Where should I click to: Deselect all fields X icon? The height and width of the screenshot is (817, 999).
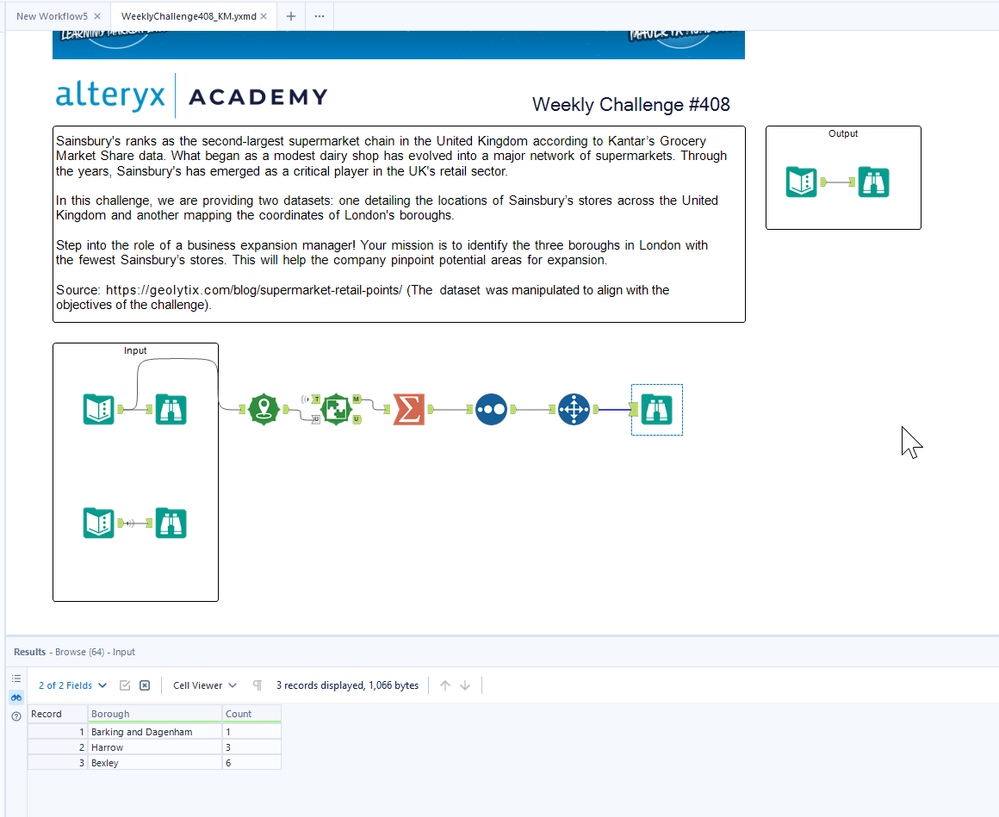(145, 685)
